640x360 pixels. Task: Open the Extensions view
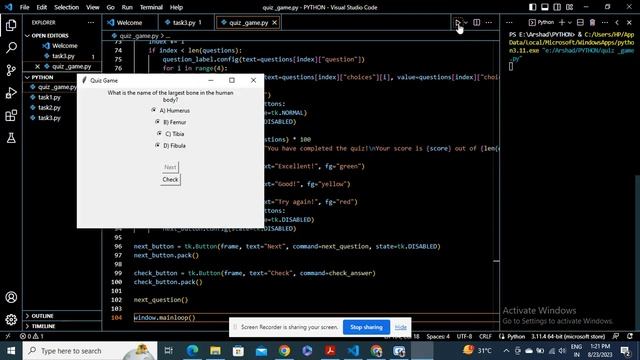click(11, 116)
